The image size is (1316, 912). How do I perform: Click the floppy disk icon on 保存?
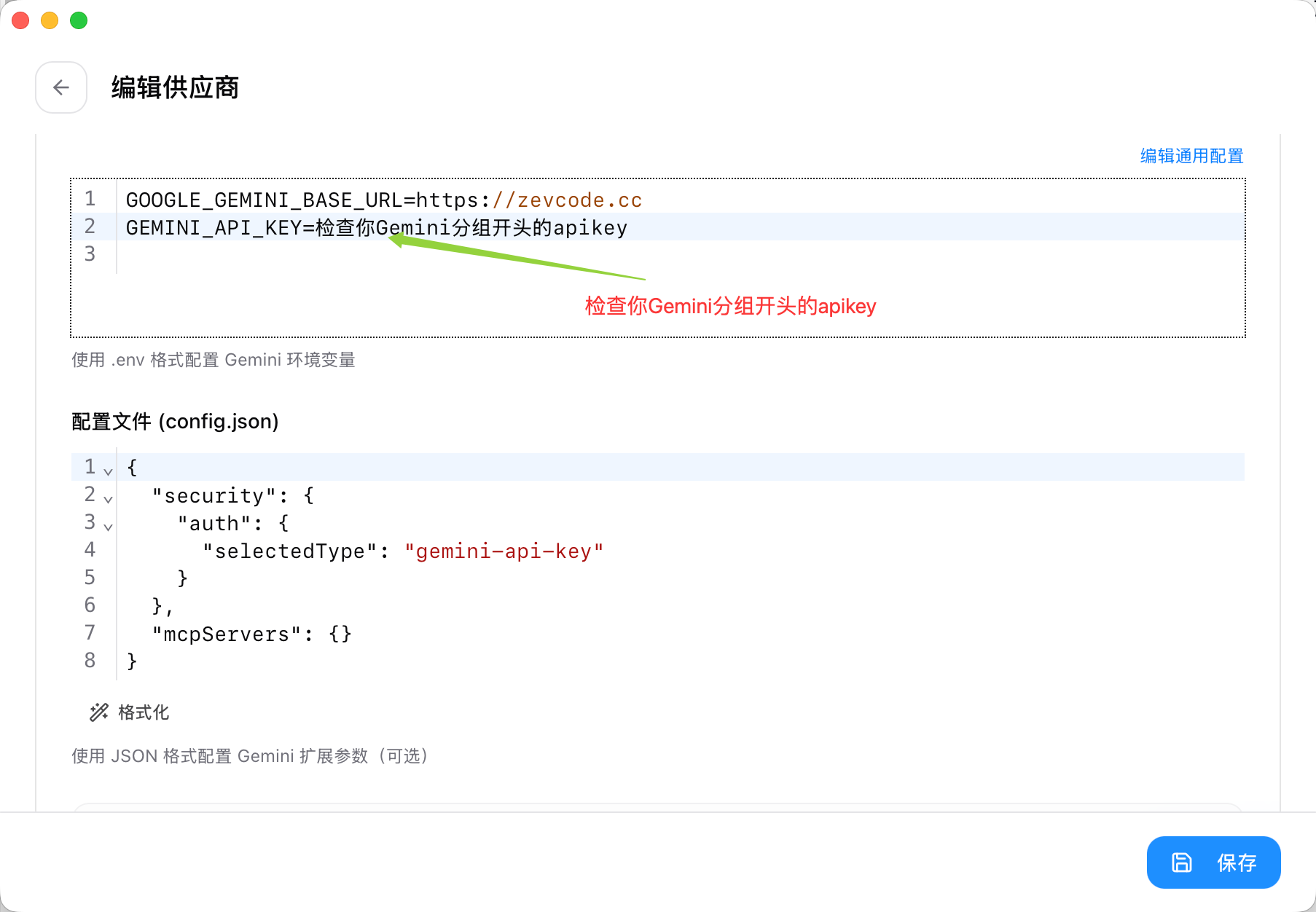1181,862
